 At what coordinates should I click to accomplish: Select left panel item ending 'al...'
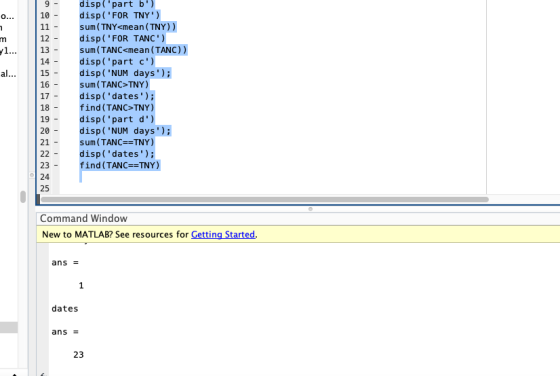8,74
